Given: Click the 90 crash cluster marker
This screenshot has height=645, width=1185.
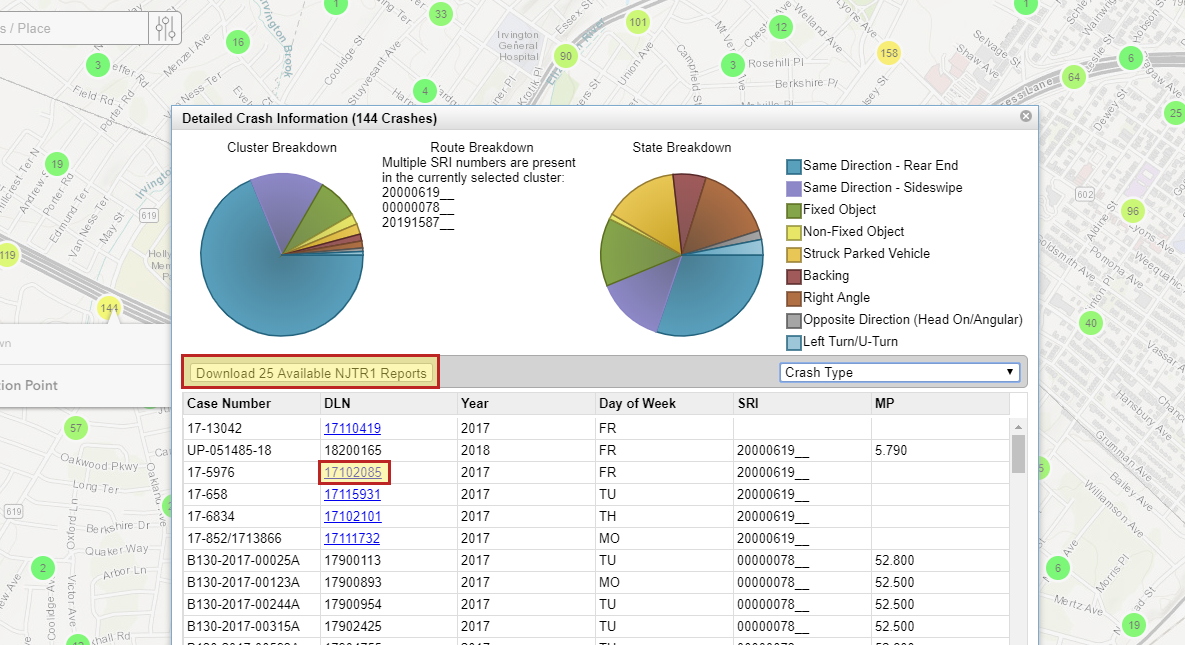Looking at the screenshot, I should (565, 56).
